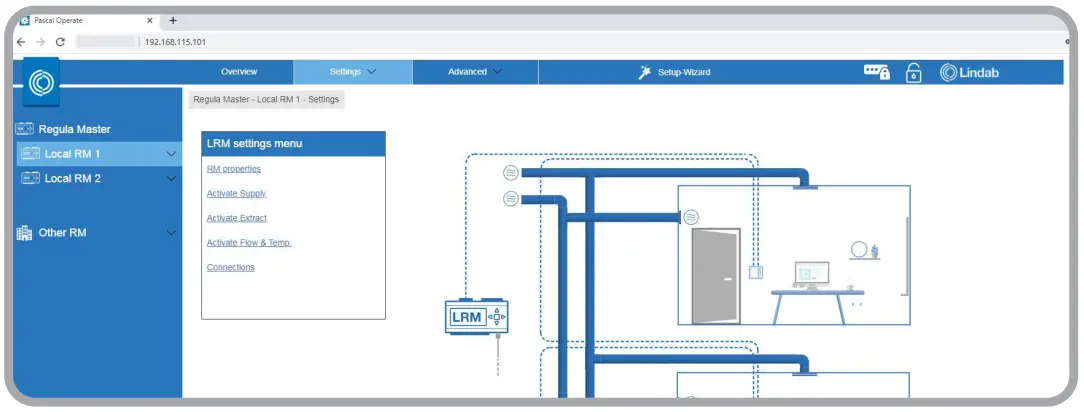Click the second duct sensor icon below
This screenshot has width=1084, height=412.
pyautogui.click(x=511, y=199)
